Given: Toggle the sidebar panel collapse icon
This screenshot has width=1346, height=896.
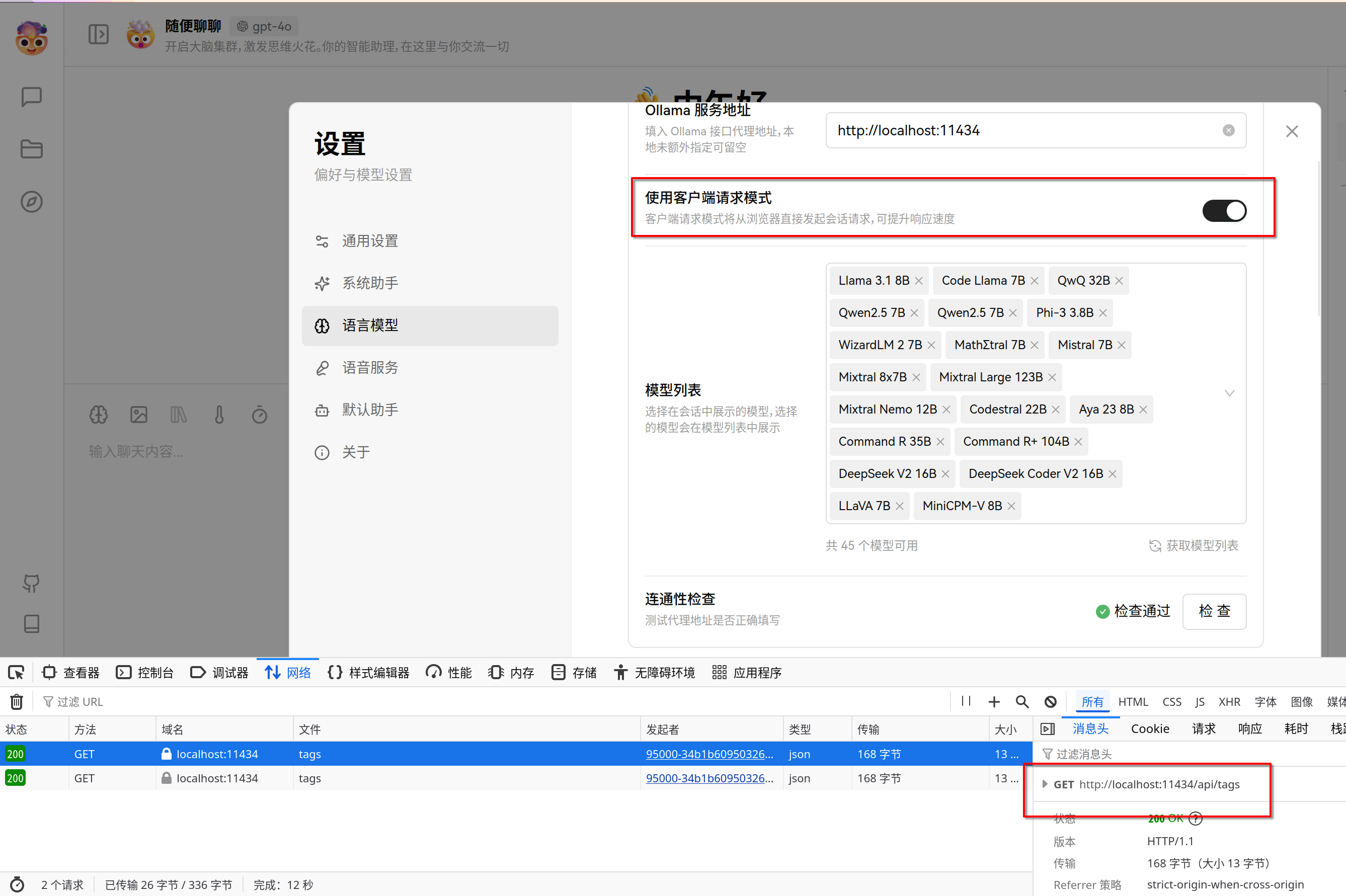Looking at the screenshot, I should [98, 34].
